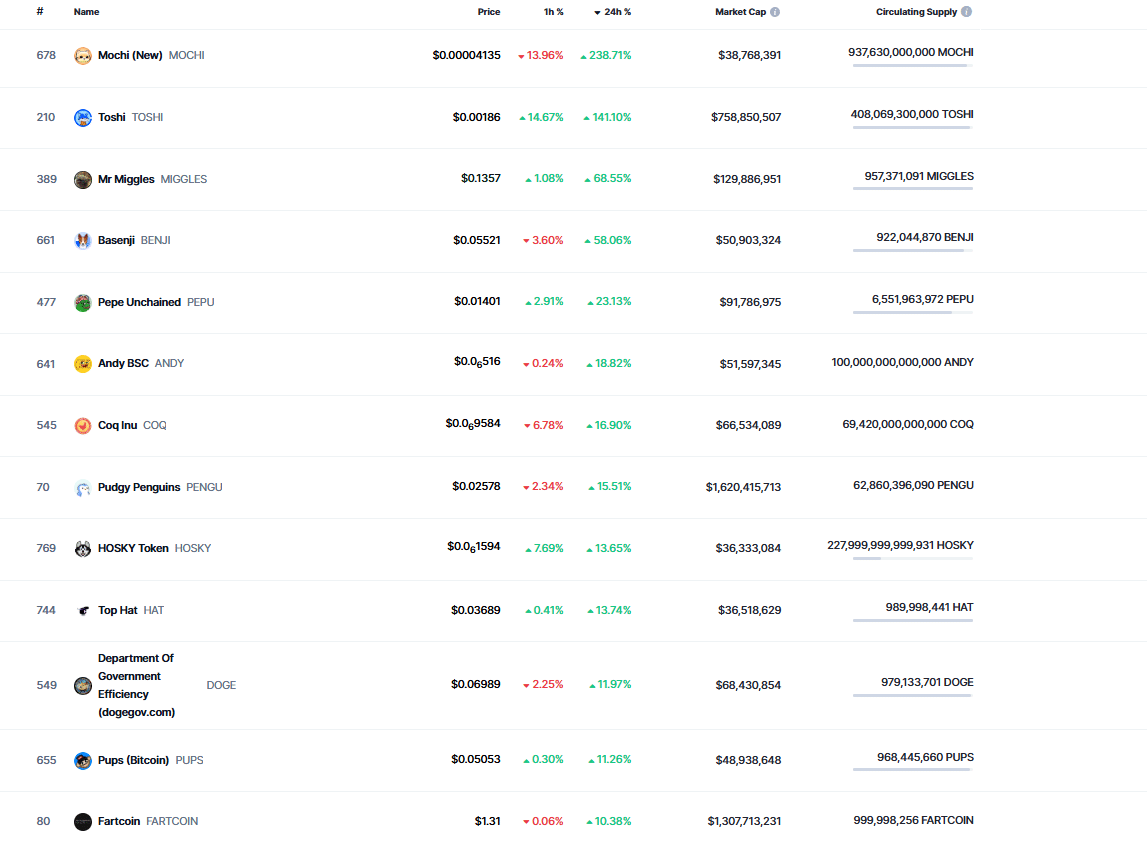Click the Pudgy Penguins coin logo

pos(83,488)
